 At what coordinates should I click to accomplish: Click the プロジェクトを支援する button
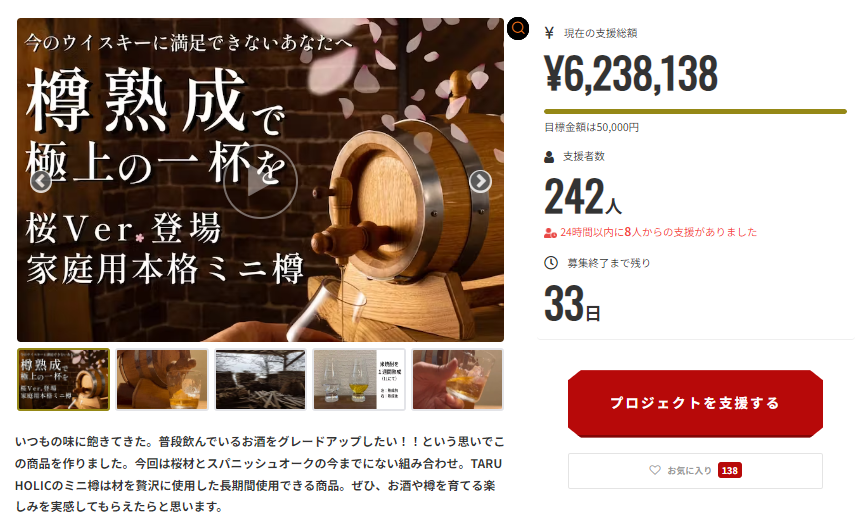695,404
